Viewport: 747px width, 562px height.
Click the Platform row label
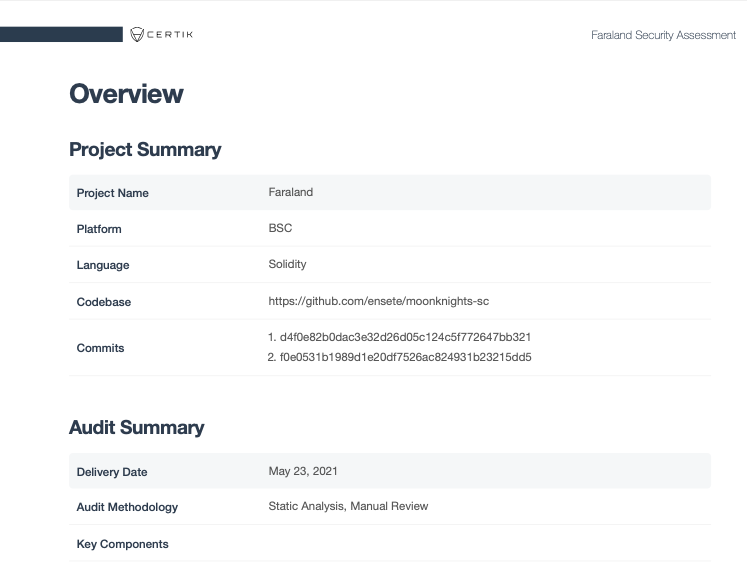(x=99, y=229)
